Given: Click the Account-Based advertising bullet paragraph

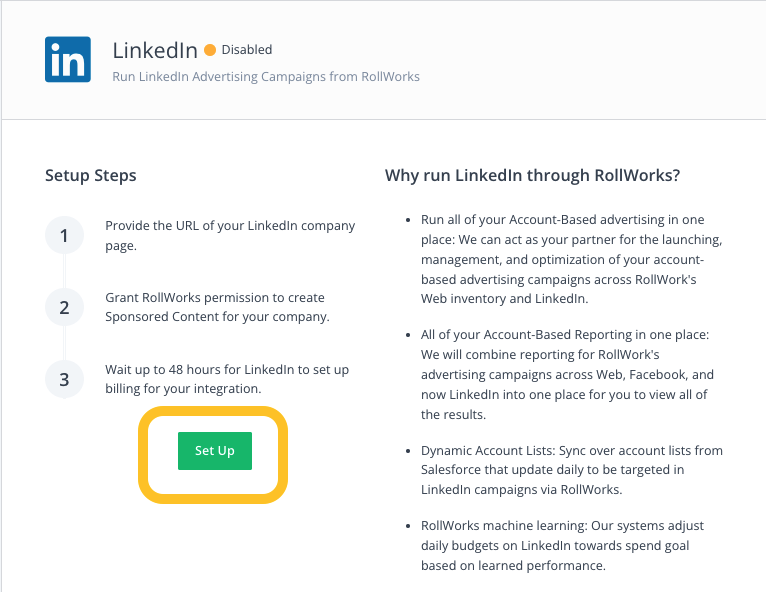Looking at the screenshot, I should 572,259.
